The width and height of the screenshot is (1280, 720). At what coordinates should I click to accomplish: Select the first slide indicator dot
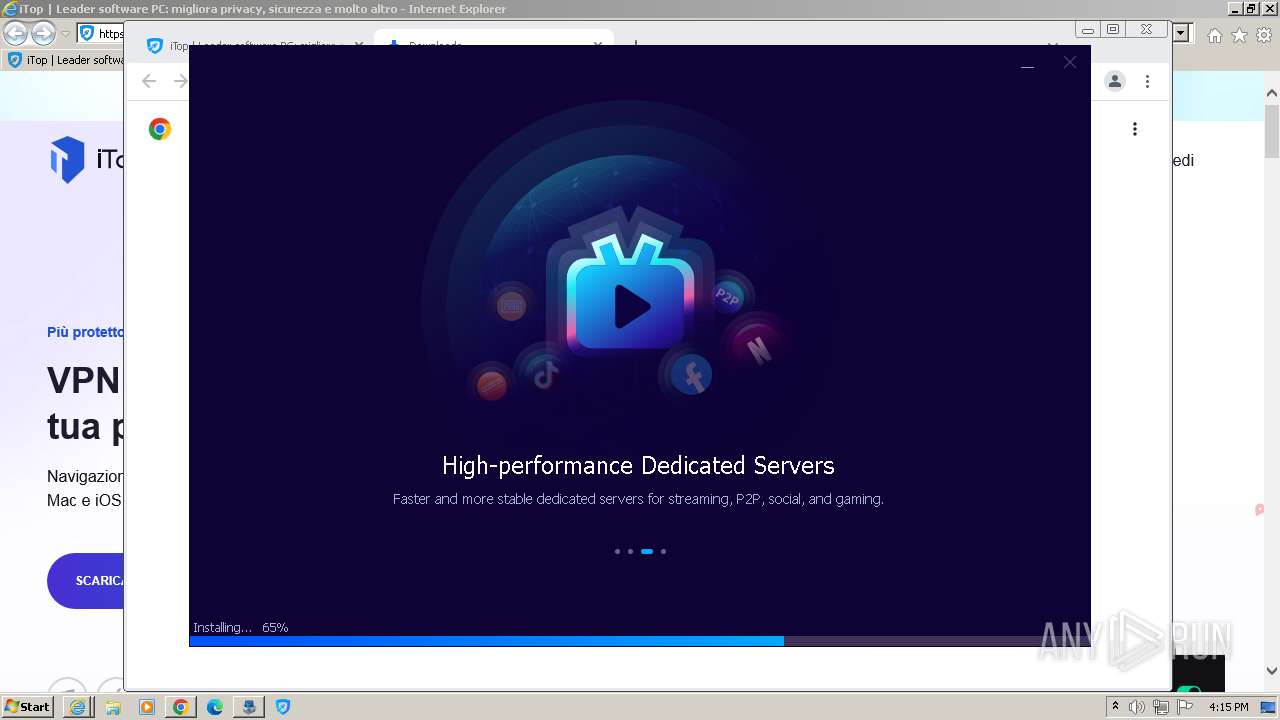pos(617,551)
